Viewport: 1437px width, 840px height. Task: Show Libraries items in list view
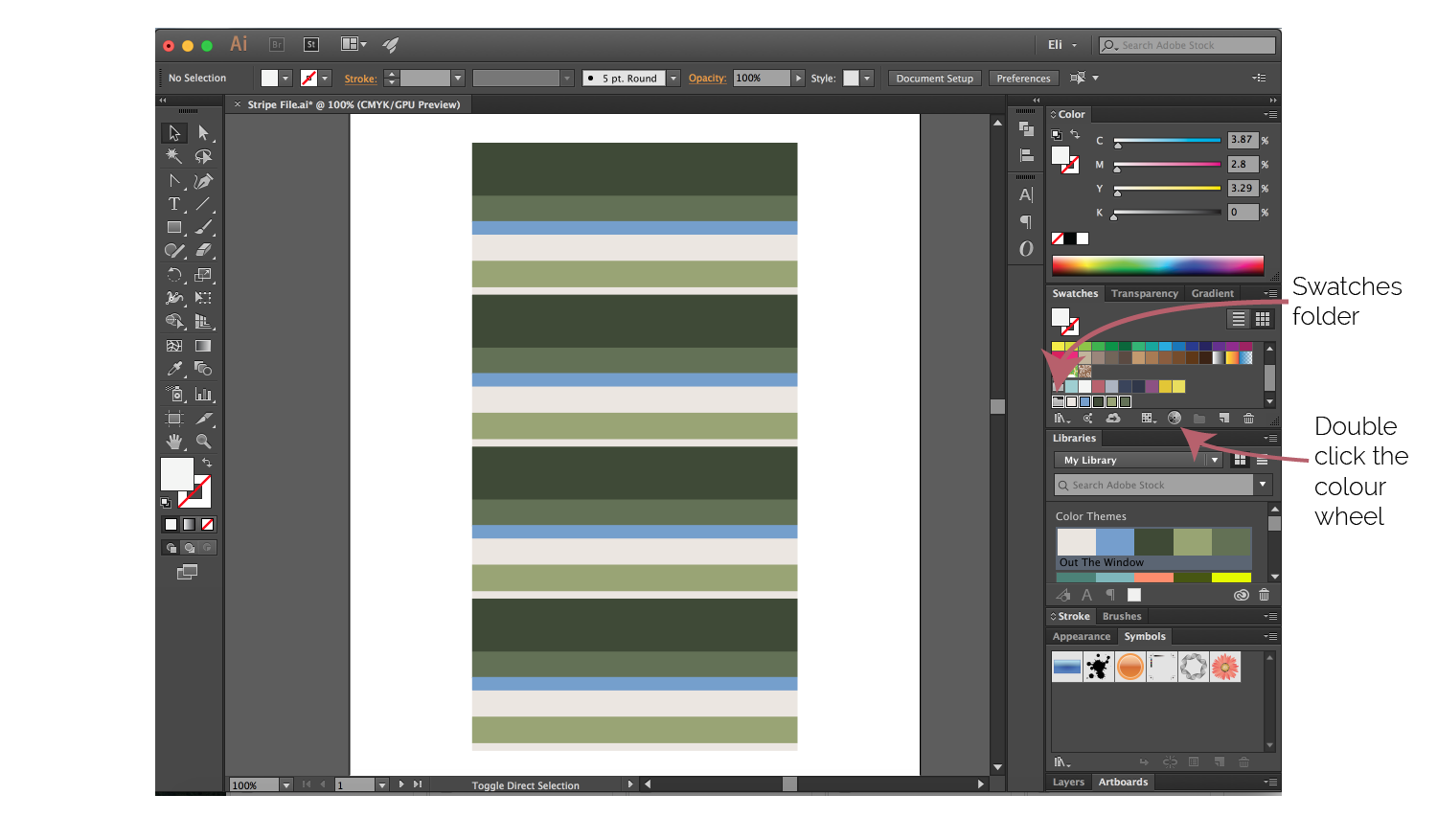(1263, 460)
